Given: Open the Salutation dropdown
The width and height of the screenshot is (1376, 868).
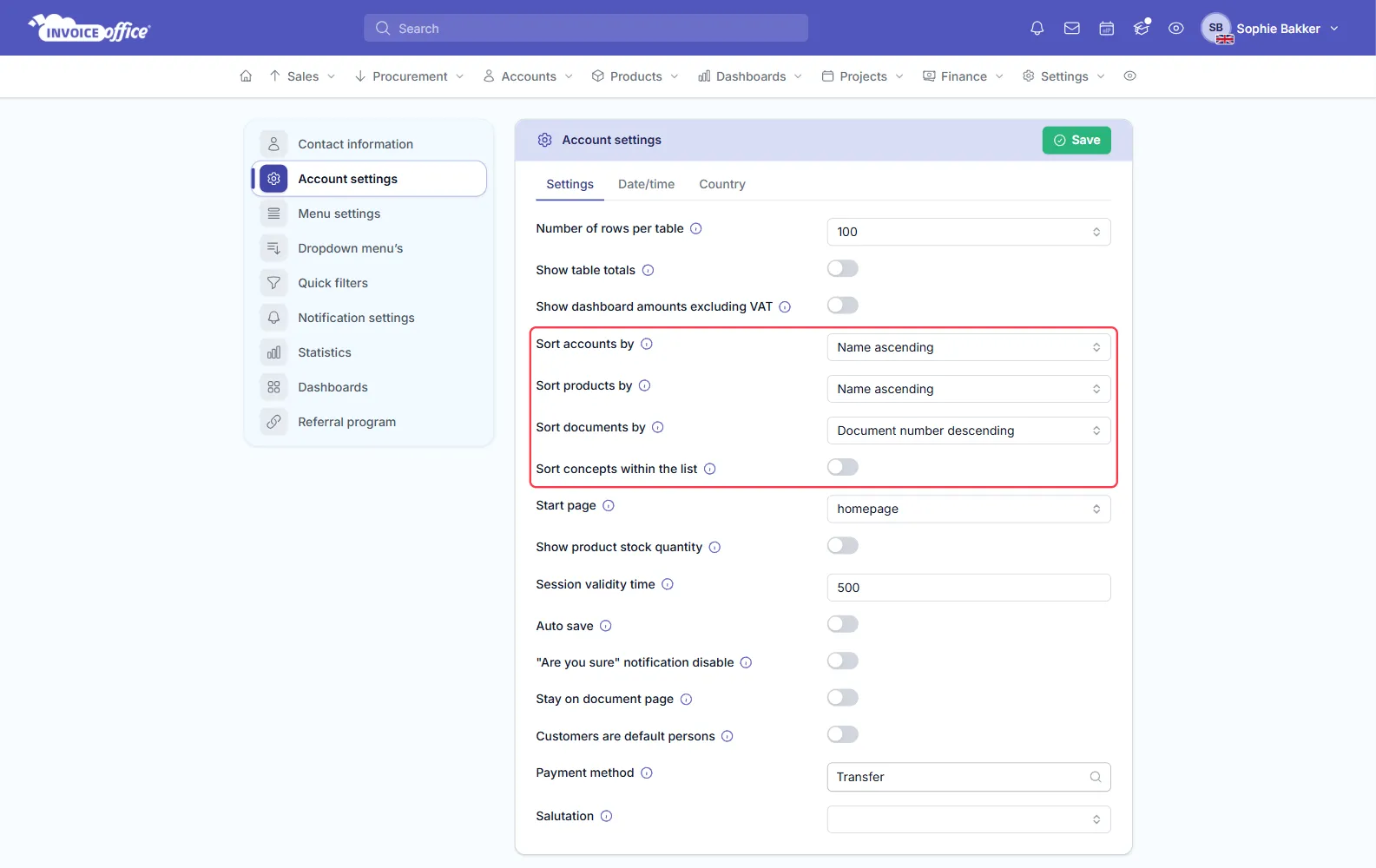Looking at the screenshot, I should [969, 819].
